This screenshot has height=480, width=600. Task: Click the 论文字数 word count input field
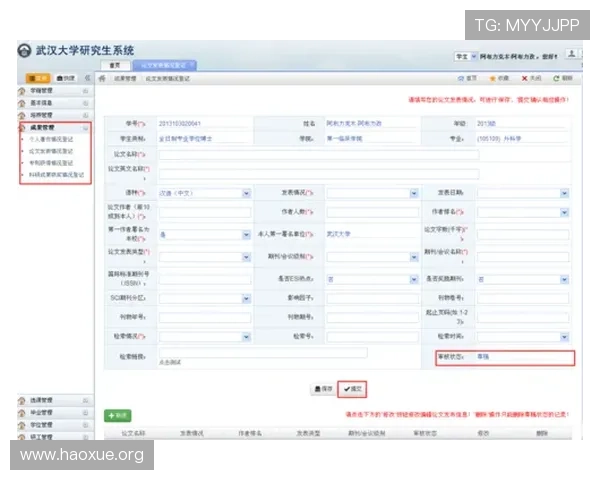523,235
